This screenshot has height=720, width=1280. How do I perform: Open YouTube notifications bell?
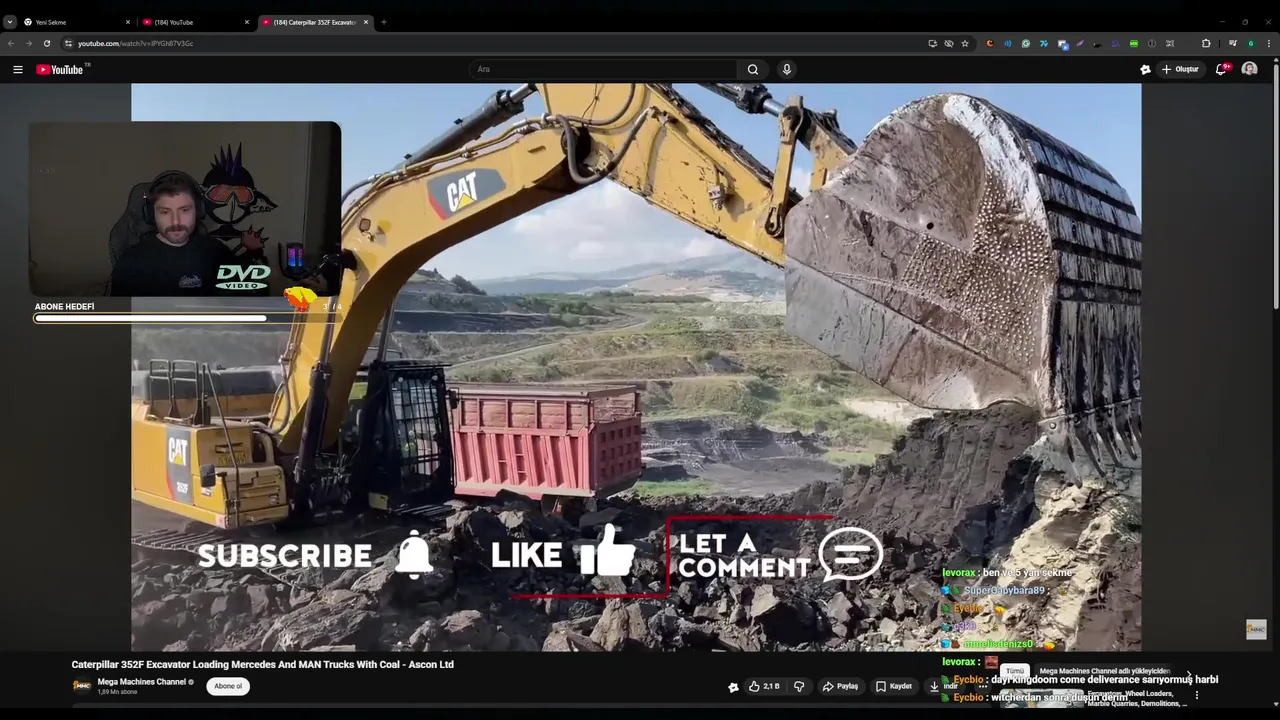click(1222, 69)
